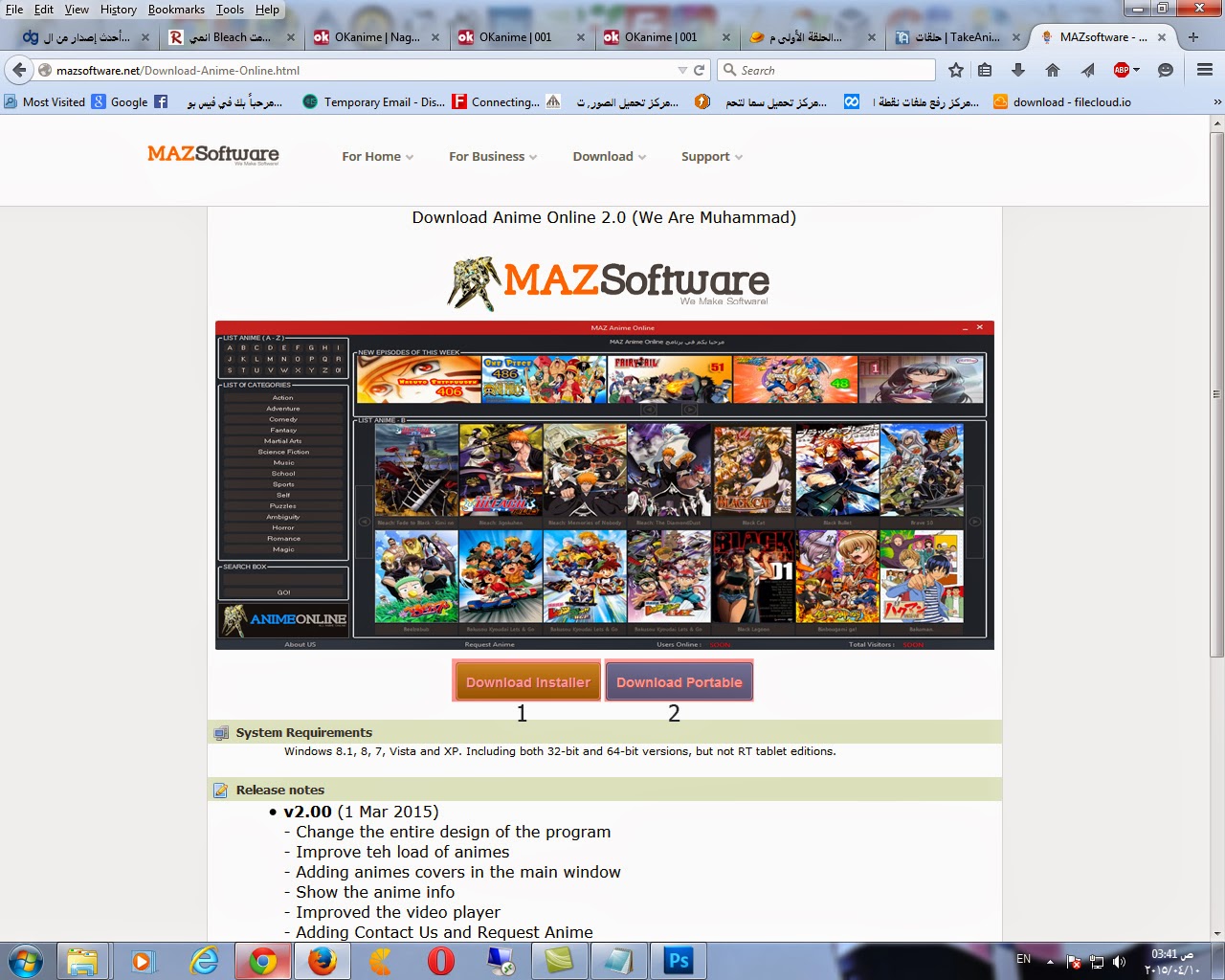Expand the For Business menu
The height and width of the screenshot is (980, 1225).
pyautogui.click(x=493, y=157)
